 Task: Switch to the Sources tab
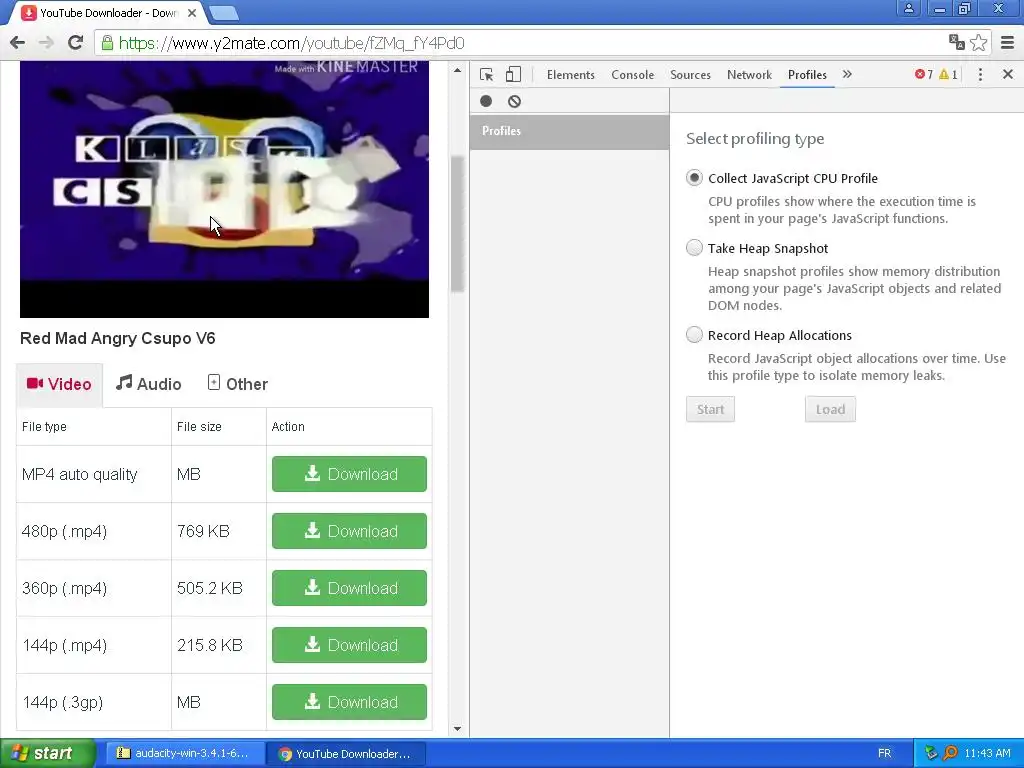pos(690,74)
